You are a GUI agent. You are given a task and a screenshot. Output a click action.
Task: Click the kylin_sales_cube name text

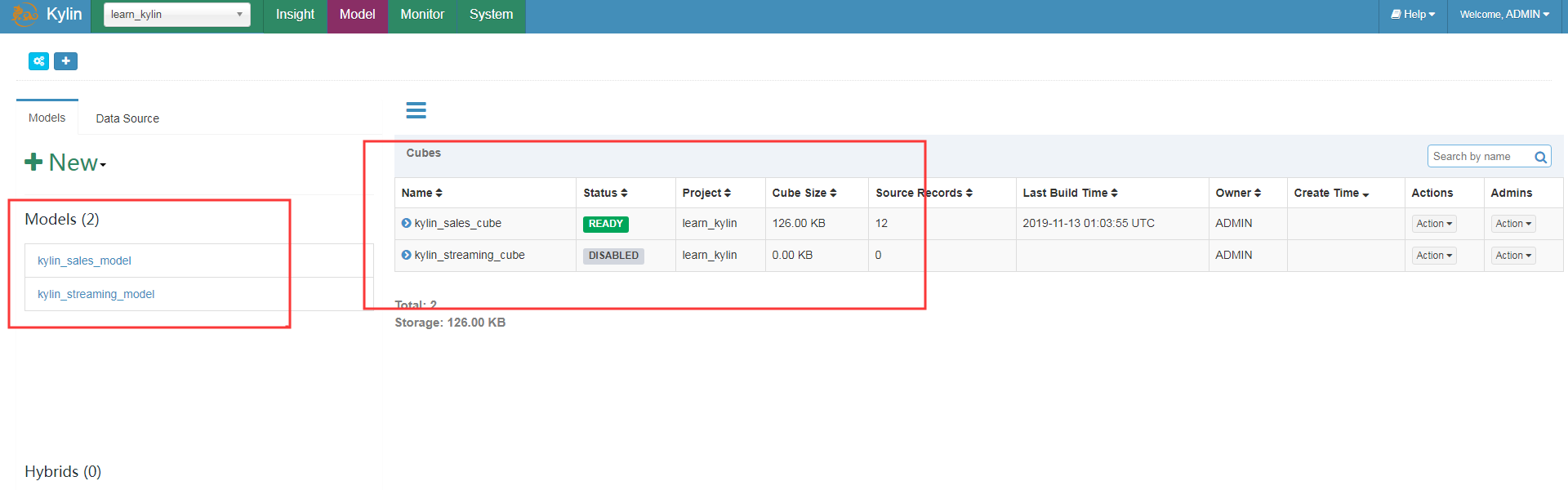pyautogui.click(x=458, y=223)
